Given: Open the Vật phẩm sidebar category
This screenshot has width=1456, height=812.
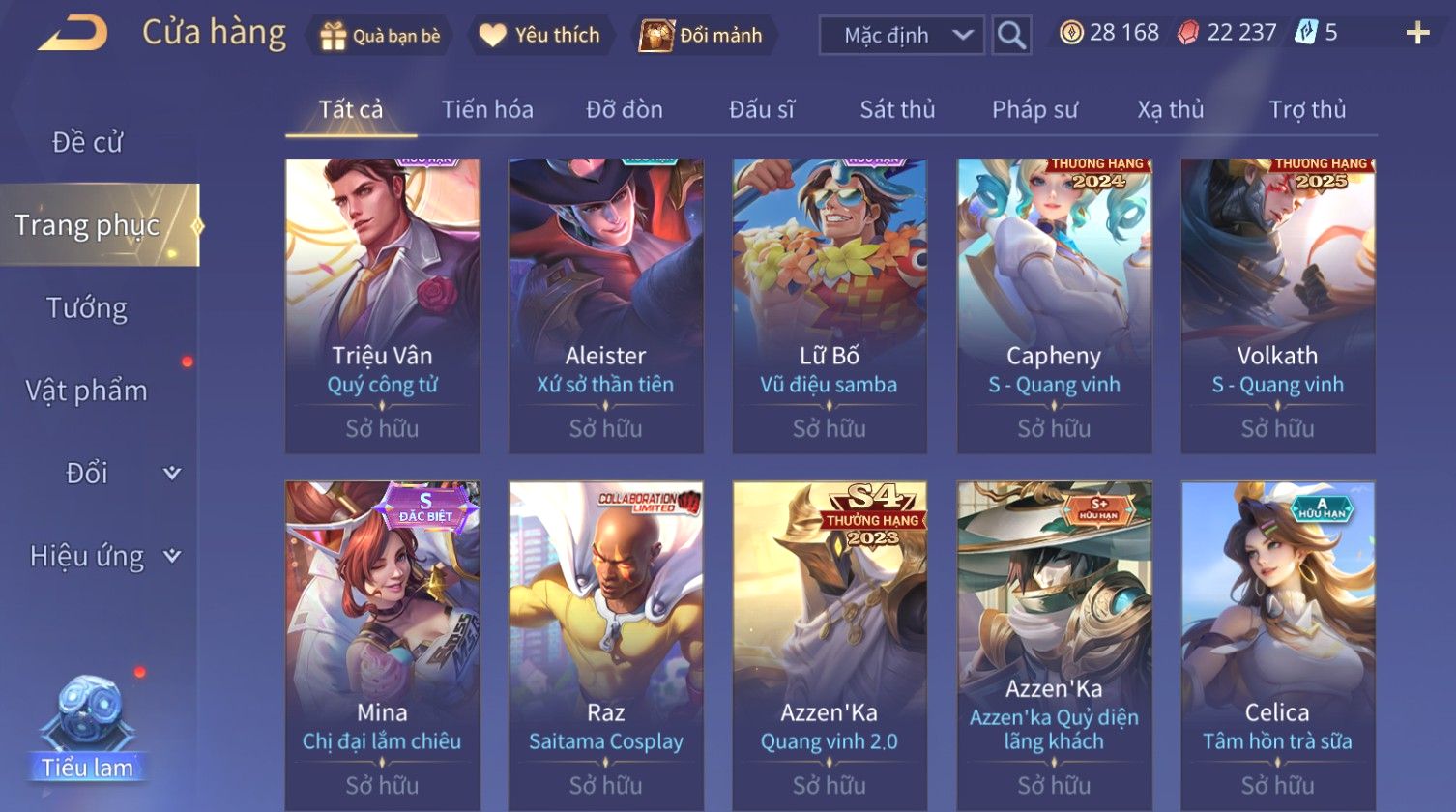Looking at the screenshot, I should click(87, 391).
